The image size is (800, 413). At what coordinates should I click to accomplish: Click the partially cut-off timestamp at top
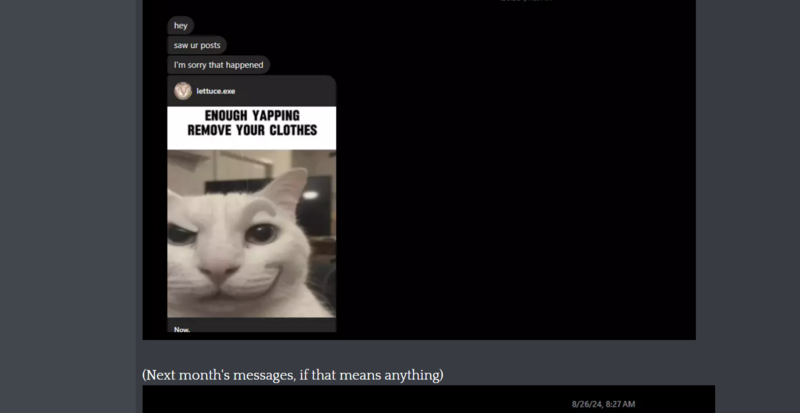(x=525, y=2)
